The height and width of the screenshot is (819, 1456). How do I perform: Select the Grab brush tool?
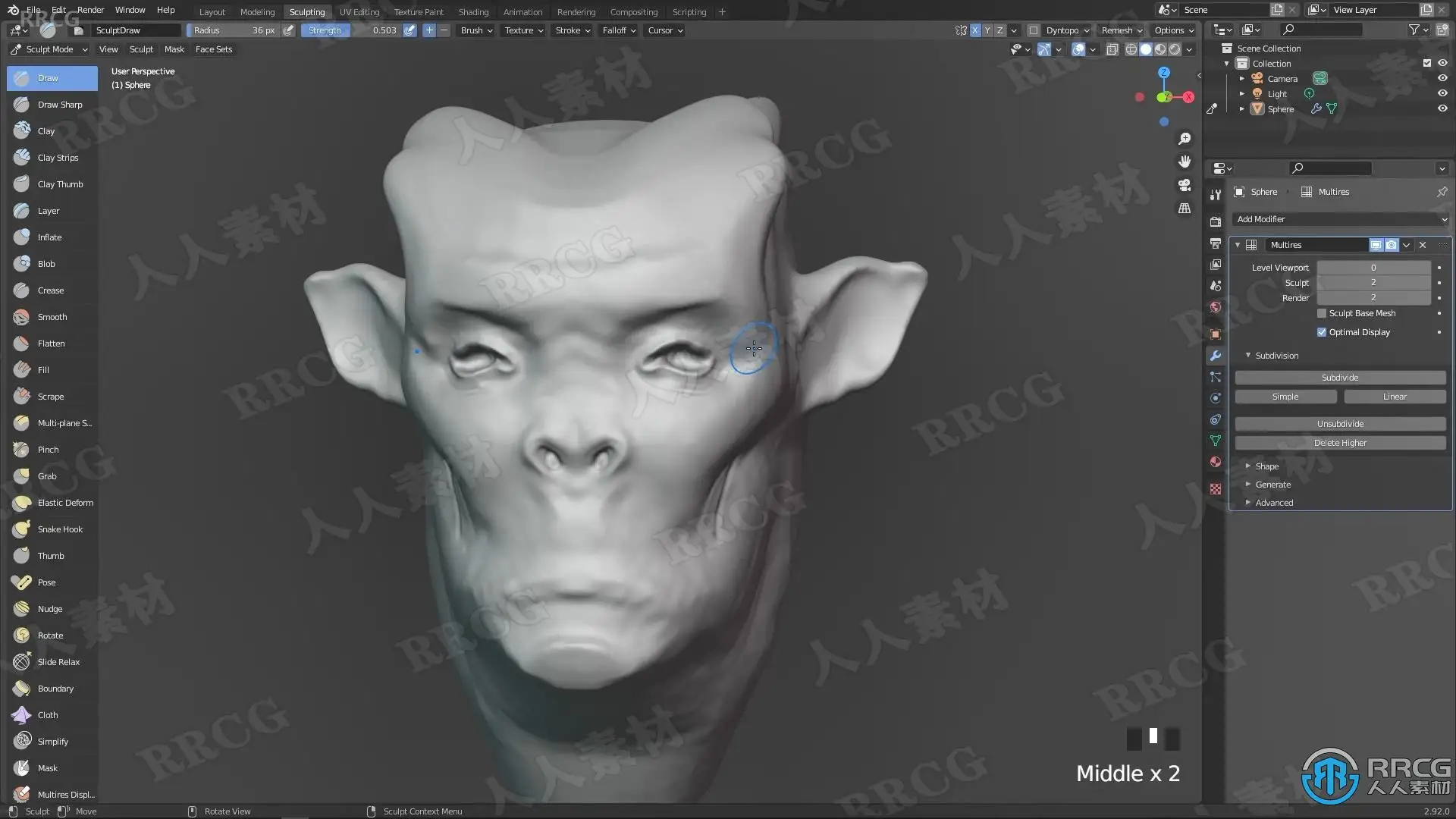click(47, 476)
